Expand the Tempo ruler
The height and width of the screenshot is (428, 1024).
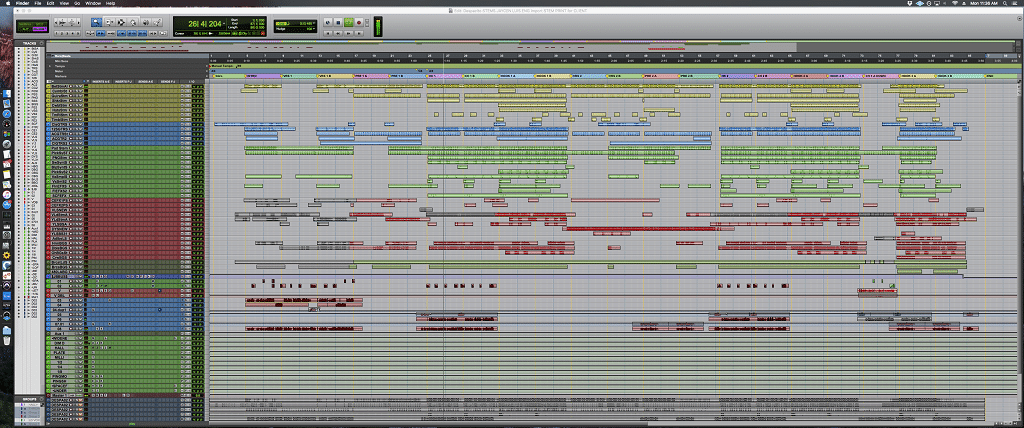pyautogui.click(x=50, y=65)
